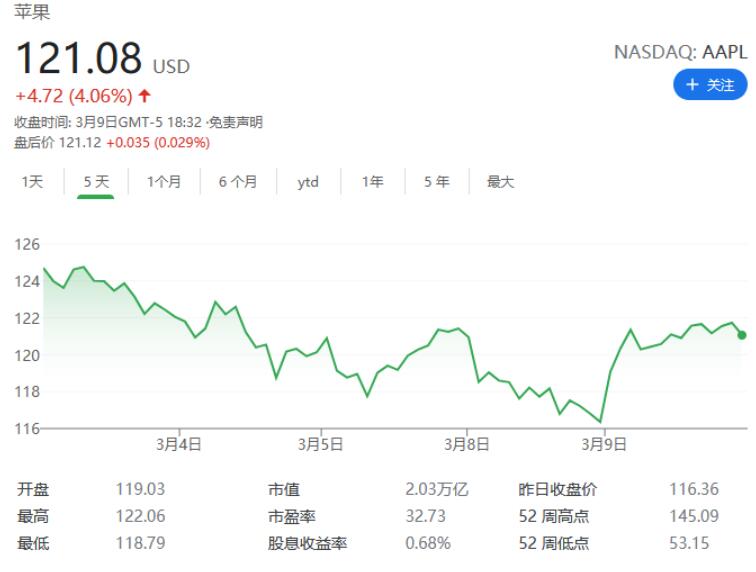
Task: Click the previous close value 116.36
Action: tap(694, 490)
